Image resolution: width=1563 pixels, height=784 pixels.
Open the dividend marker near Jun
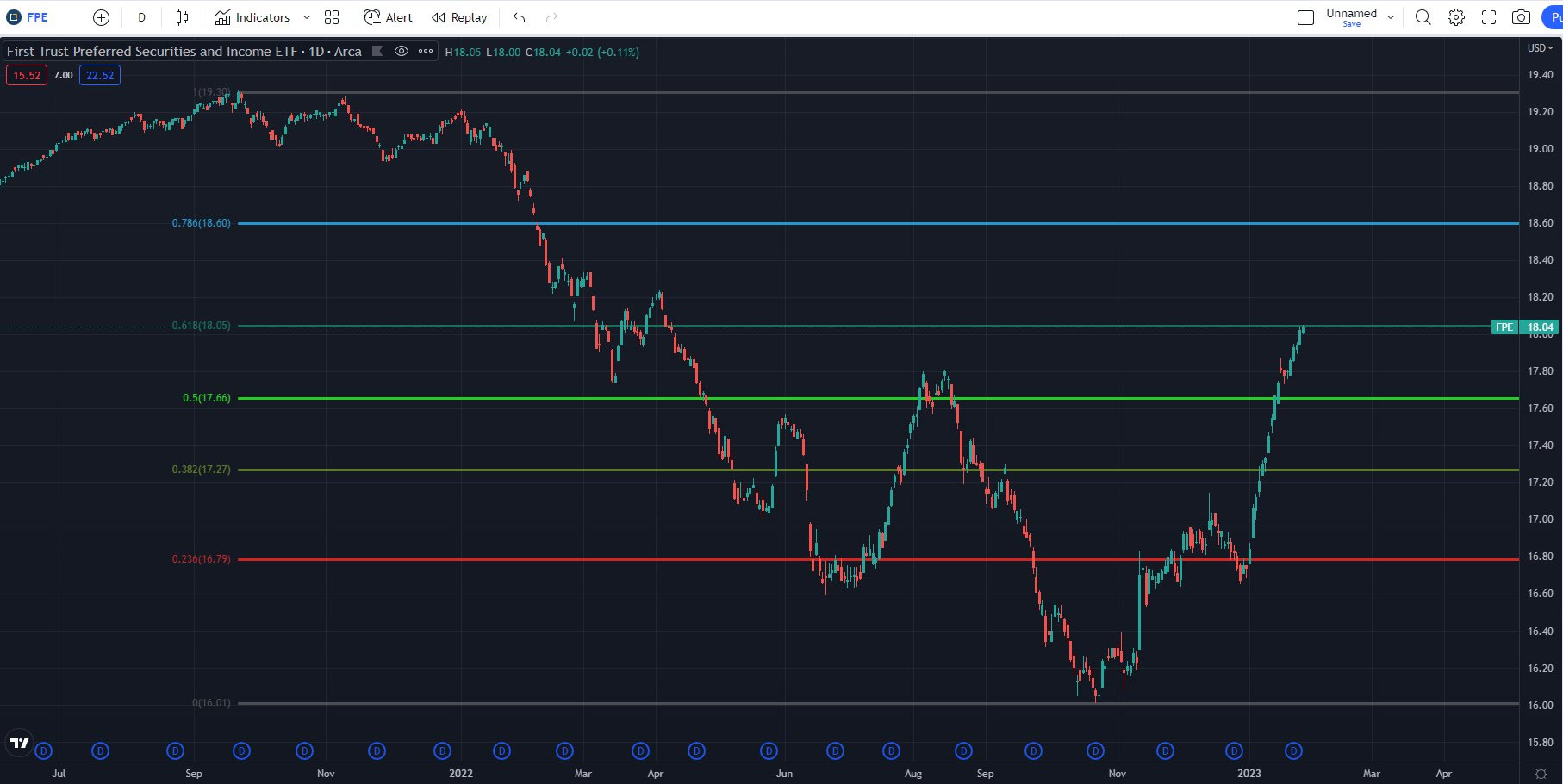click(769, 751)
